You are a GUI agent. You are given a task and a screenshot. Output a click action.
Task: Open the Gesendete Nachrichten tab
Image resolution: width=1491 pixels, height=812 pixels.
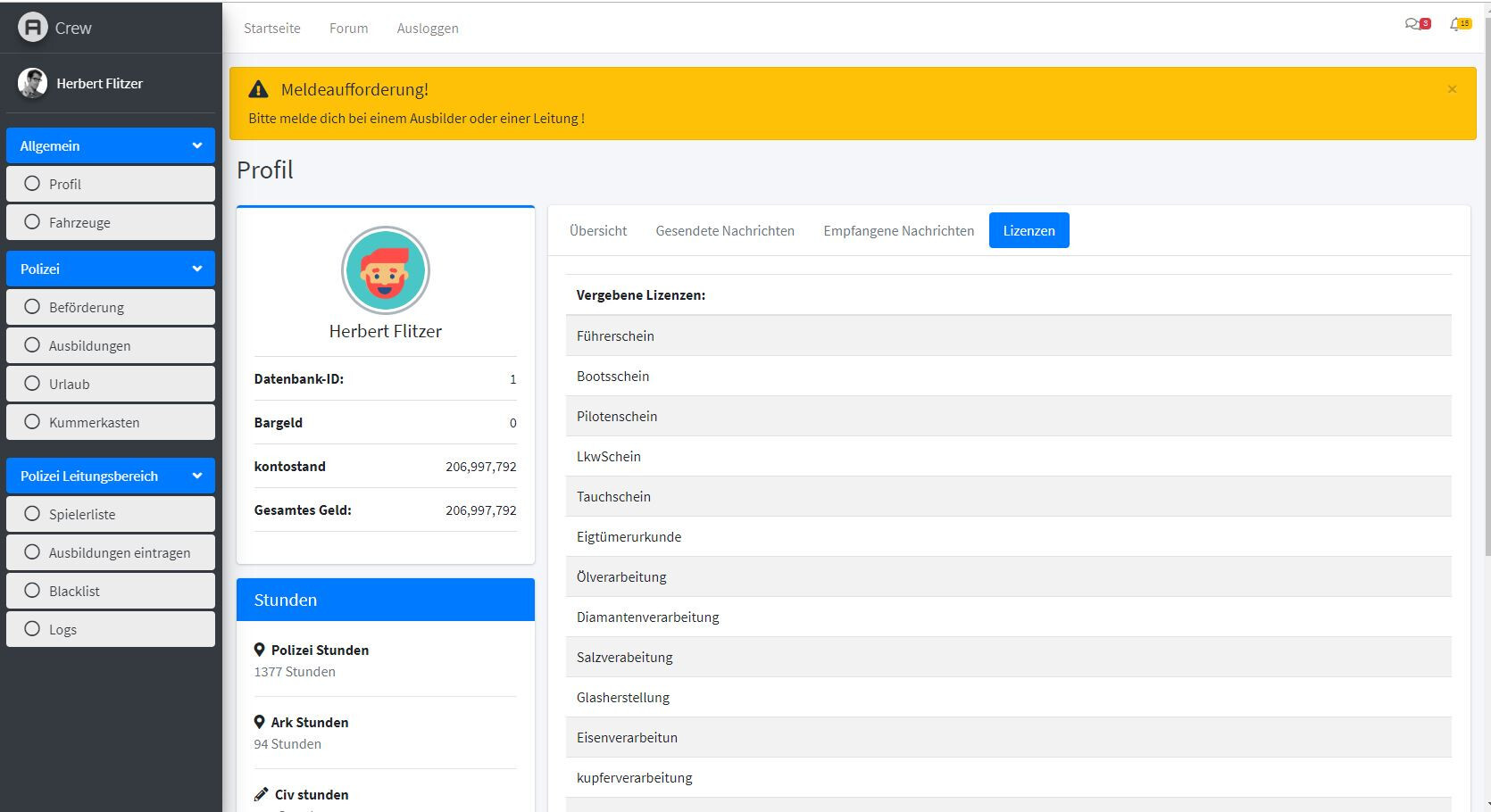click(x=725, y=230)
